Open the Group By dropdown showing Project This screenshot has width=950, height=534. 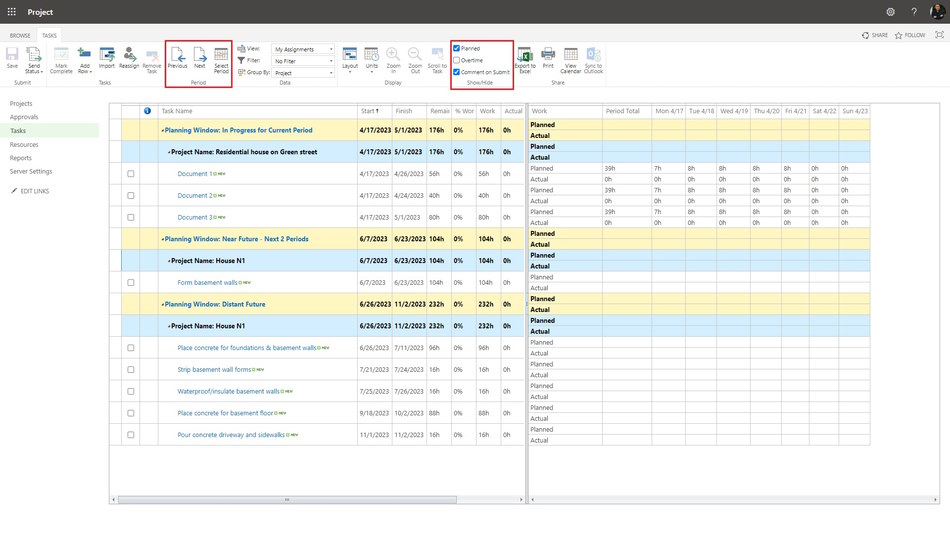303,73
